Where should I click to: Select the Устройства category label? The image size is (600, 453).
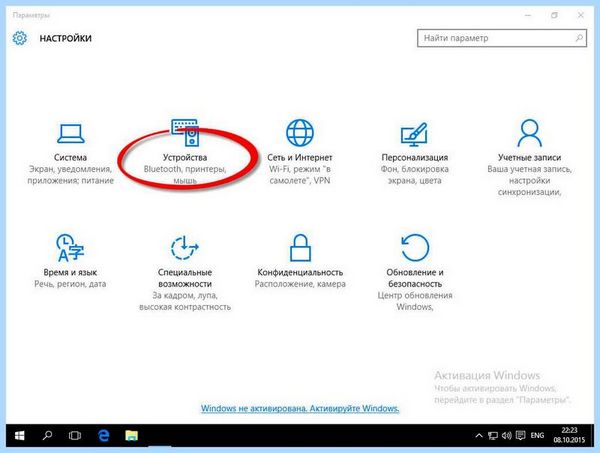[185, 157]
